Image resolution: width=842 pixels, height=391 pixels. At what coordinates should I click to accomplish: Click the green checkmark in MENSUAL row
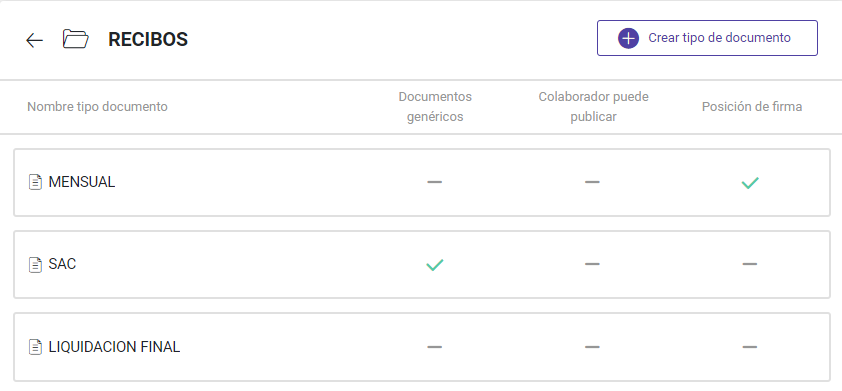[x=750, y=183]
